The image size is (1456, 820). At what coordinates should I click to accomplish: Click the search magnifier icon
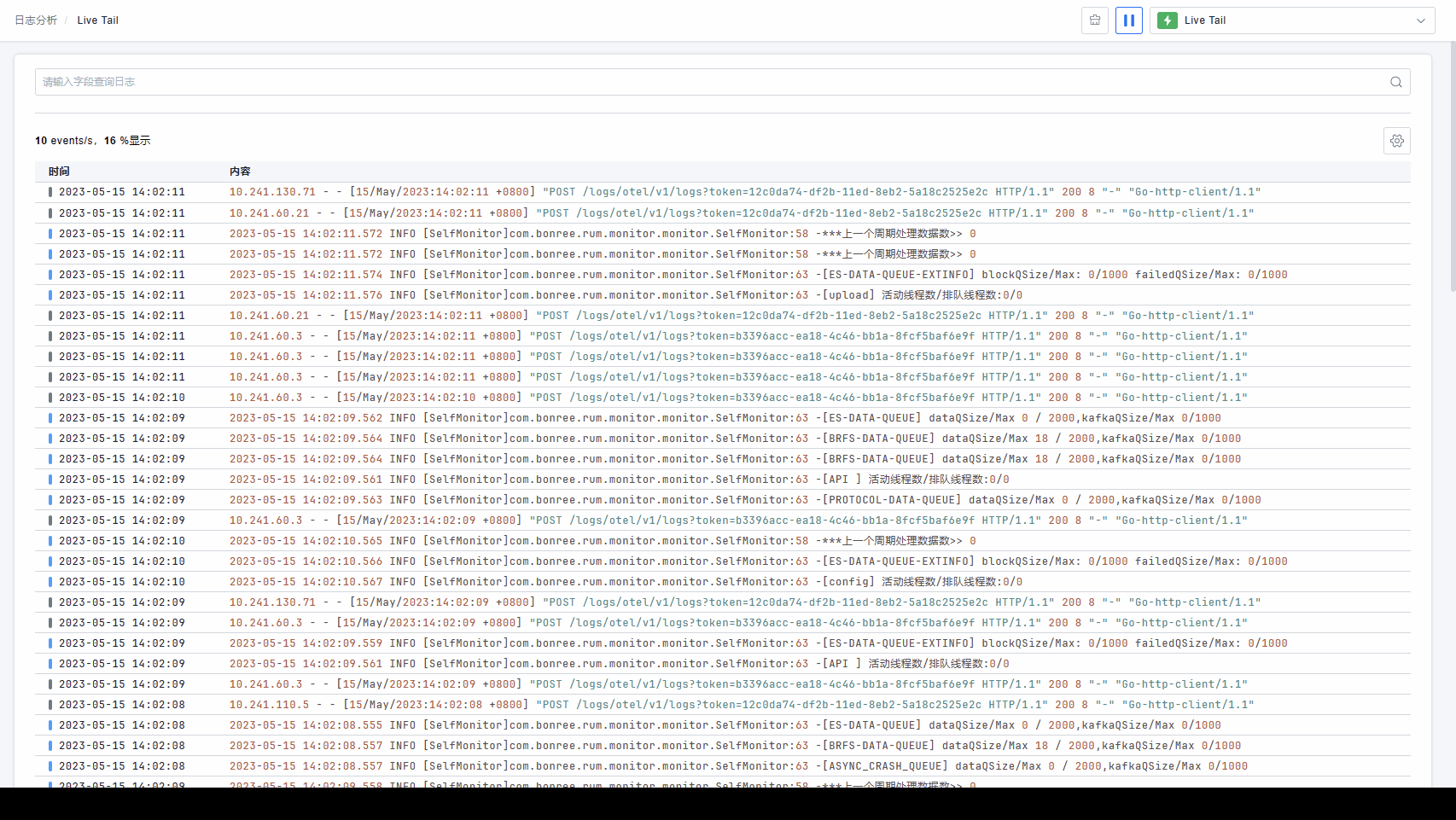tap(1395, 82)
